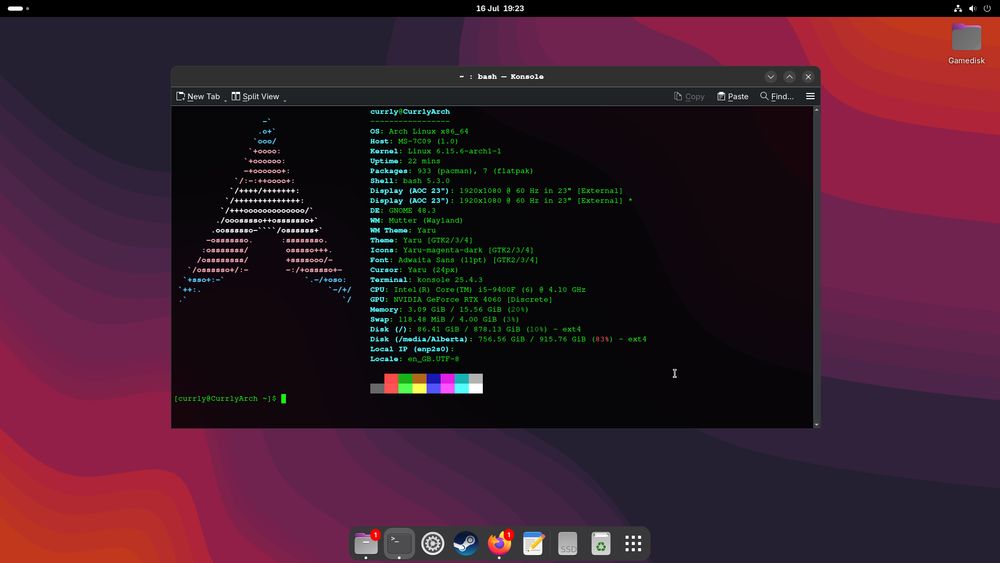The height and width of the screenshot is (563, 1000).
Task: Open the Konsole hamburger menu
Action: (810, 97)
